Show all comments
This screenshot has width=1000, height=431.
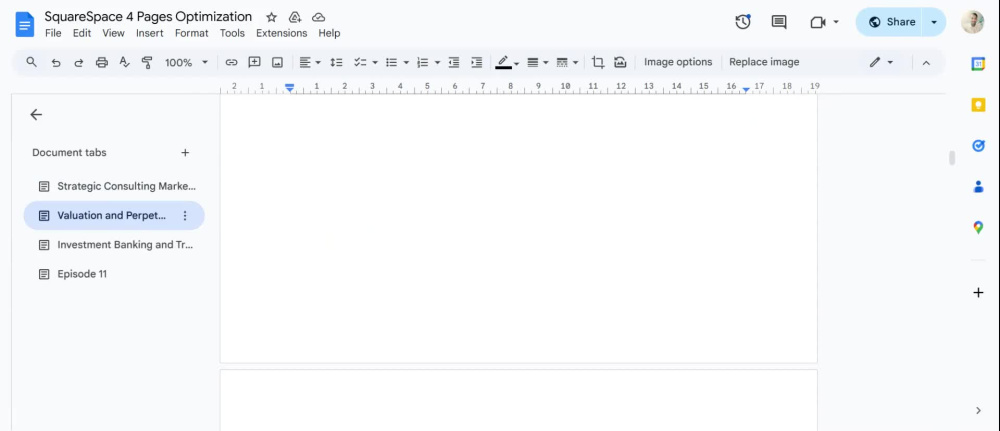[779, 22]
